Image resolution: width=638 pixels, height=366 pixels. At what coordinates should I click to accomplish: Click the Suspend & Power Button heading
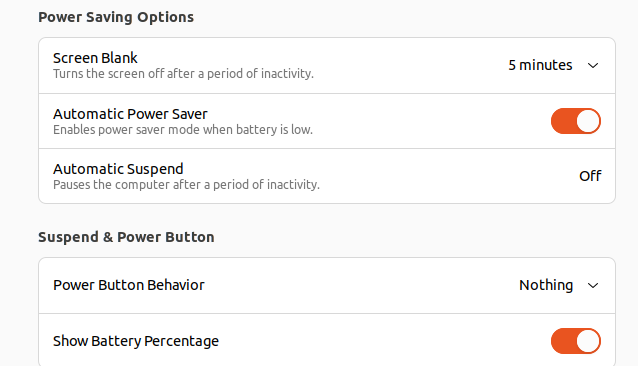point(126,237)
